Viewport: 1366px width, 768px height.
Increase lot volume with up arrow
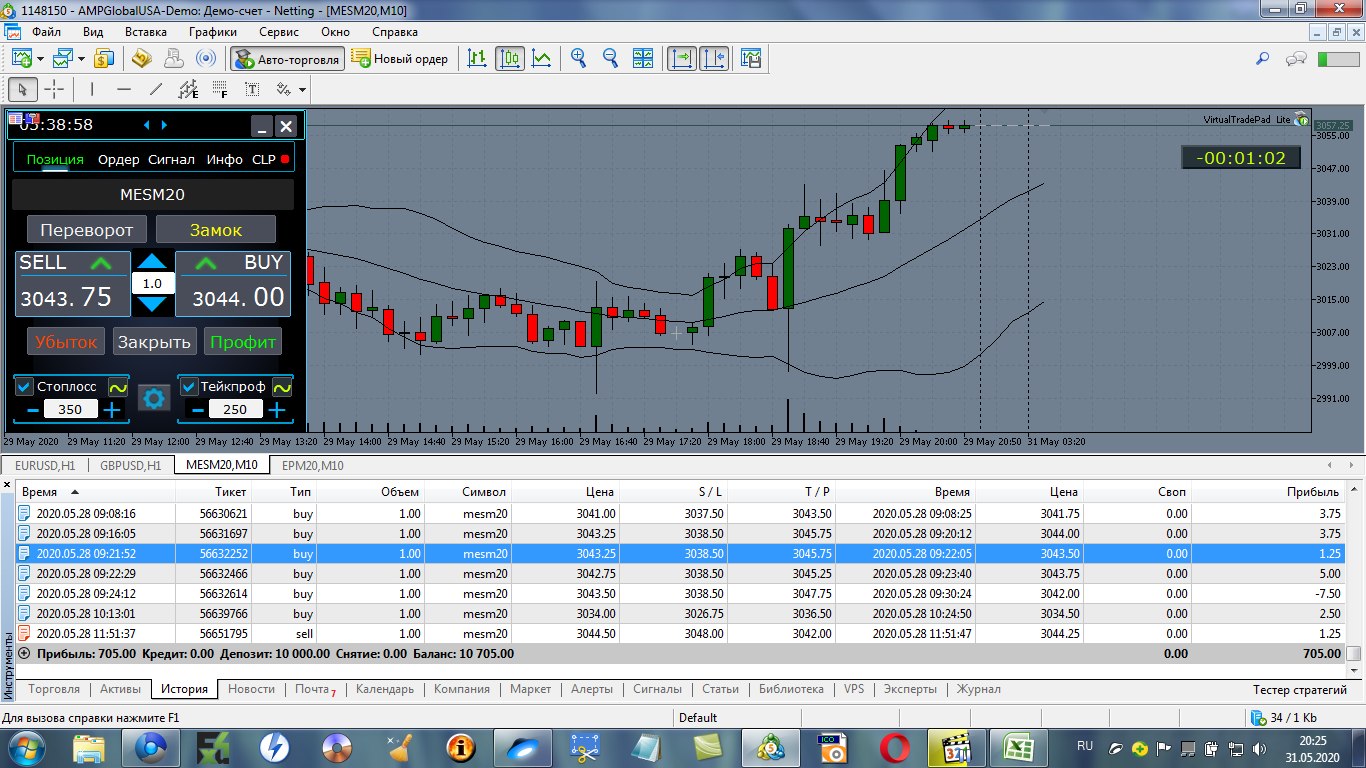pyautogui.click(x=153, y=262)
